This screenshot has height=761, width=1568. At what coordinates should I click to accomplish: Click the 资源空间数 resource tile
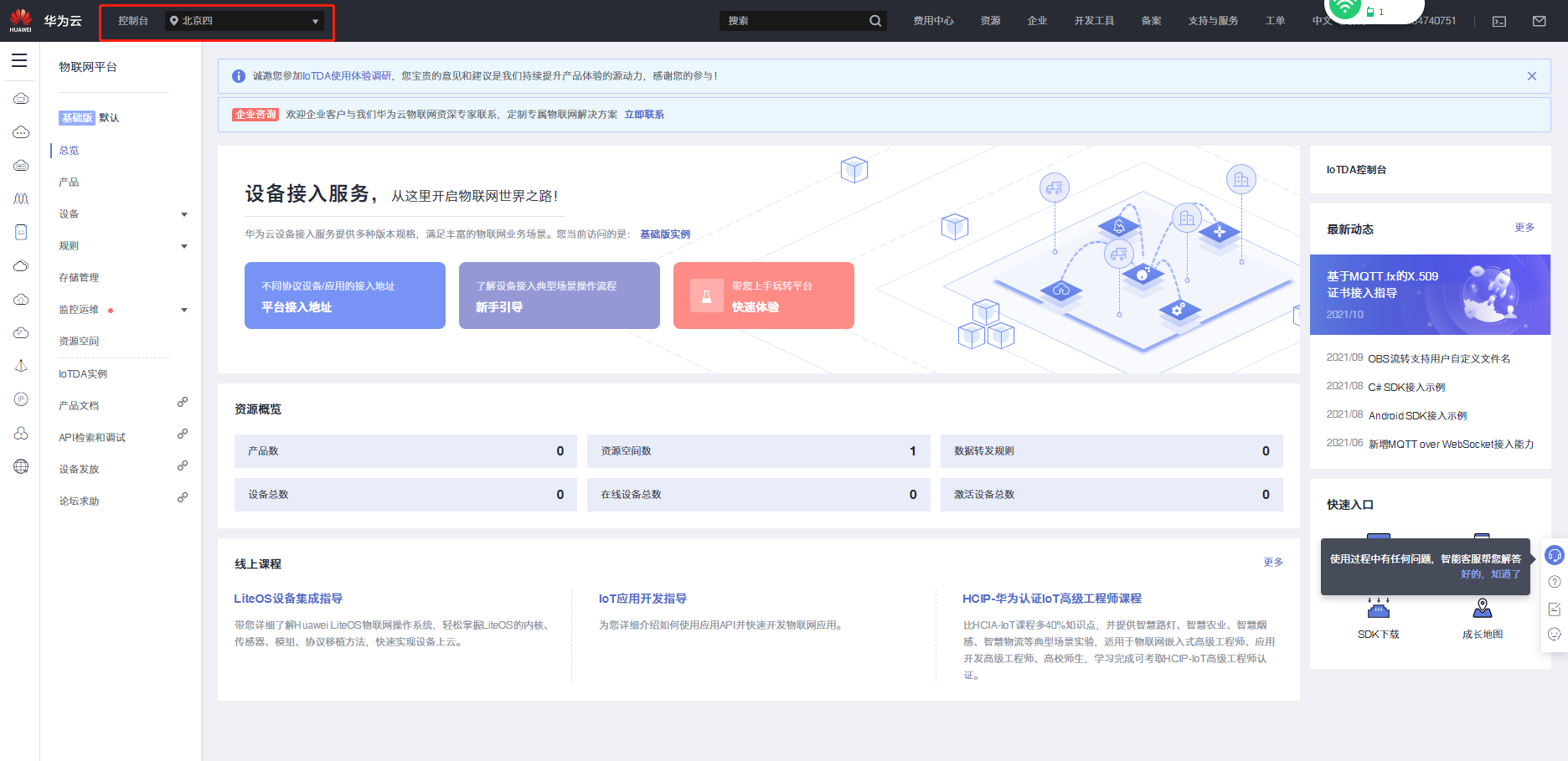[759, 451]
